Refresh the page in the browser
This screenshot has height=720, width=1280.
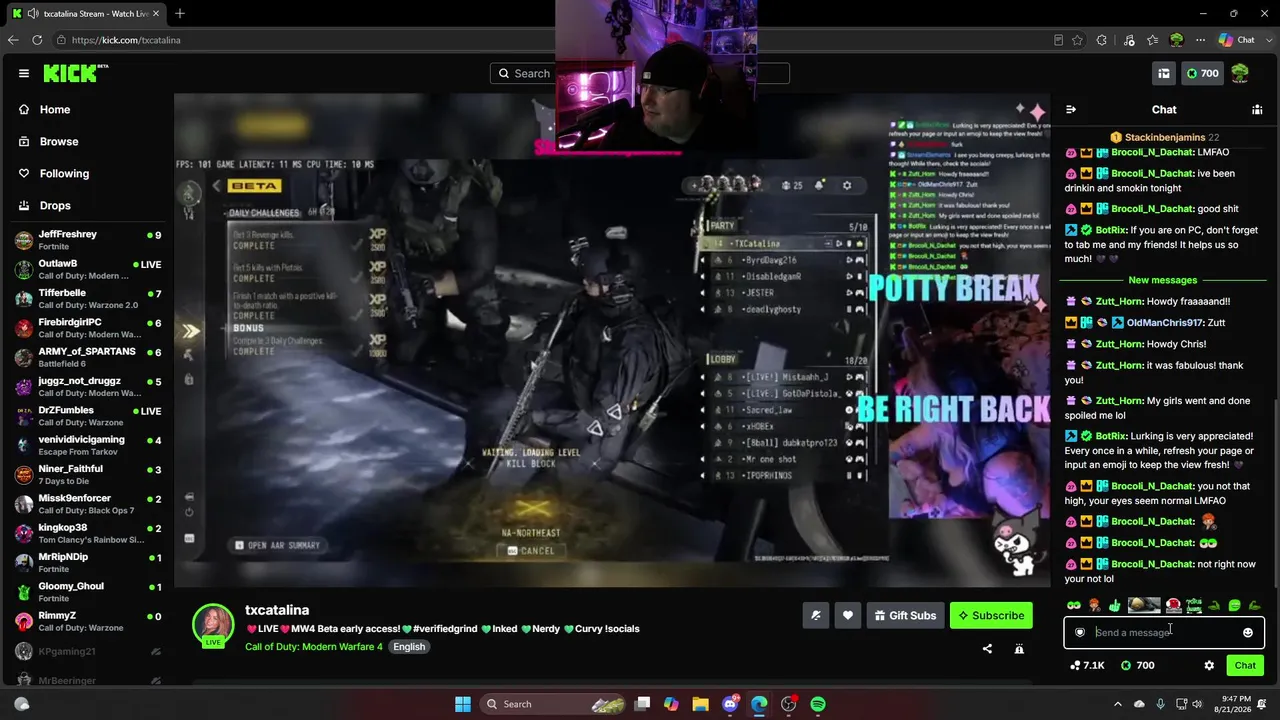click(x=37, y=40)
